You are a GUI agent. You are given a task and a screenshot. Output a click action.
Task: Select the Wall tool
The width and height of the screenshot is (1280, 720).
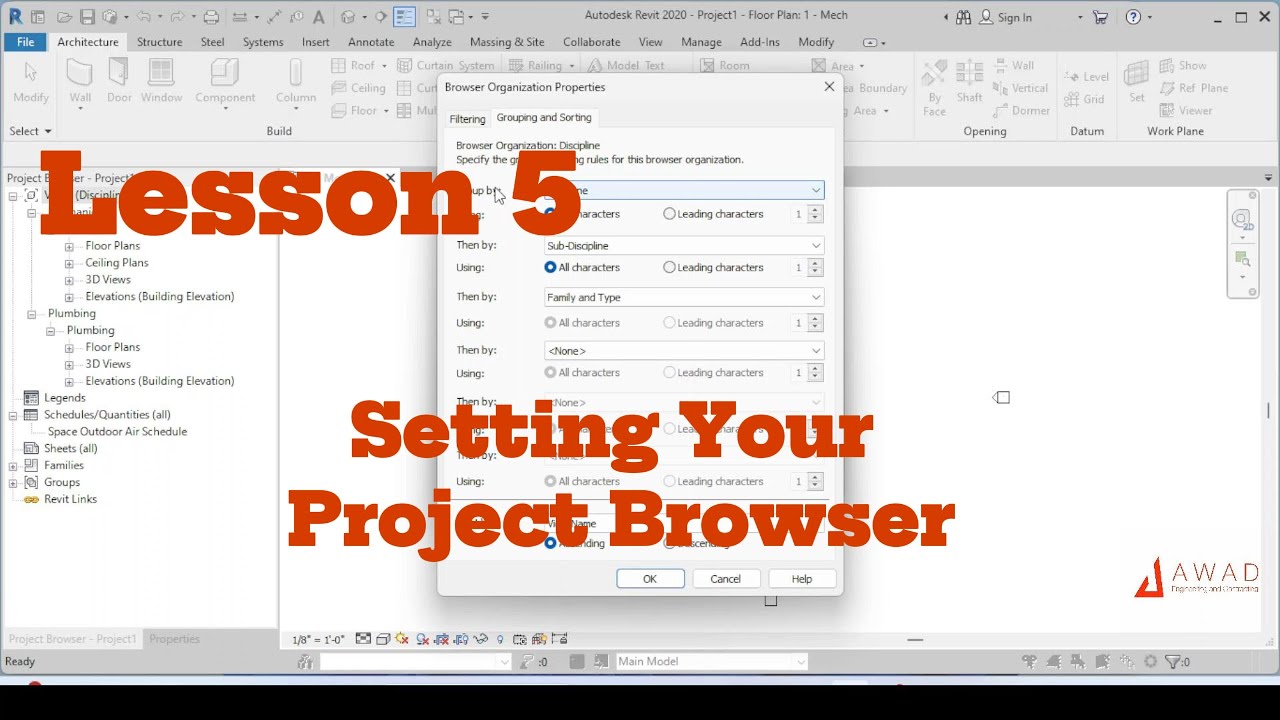point(80,81)
